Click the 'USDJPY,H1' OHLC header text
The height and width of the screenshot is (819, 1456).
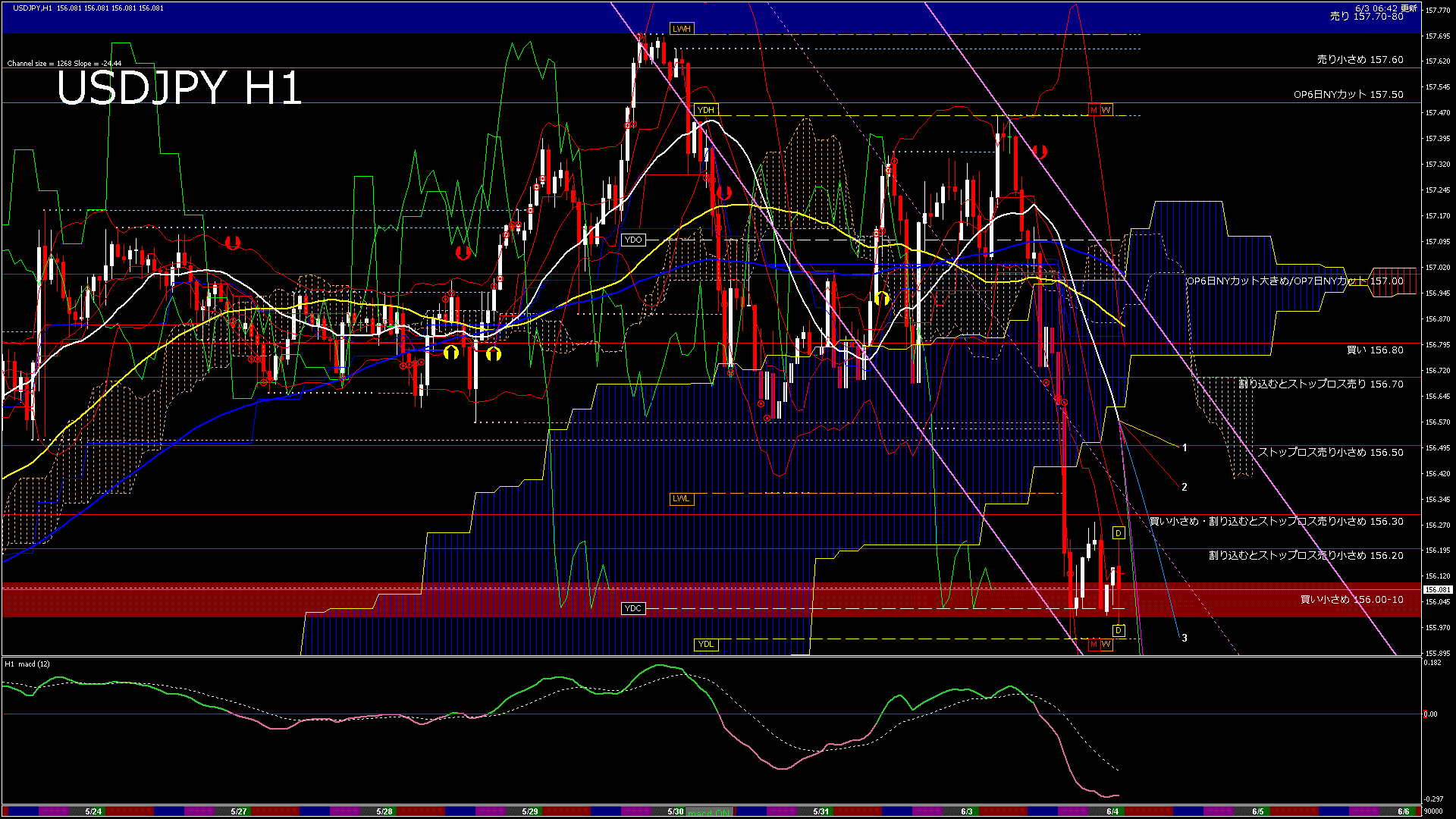click(x=88, y=8)
